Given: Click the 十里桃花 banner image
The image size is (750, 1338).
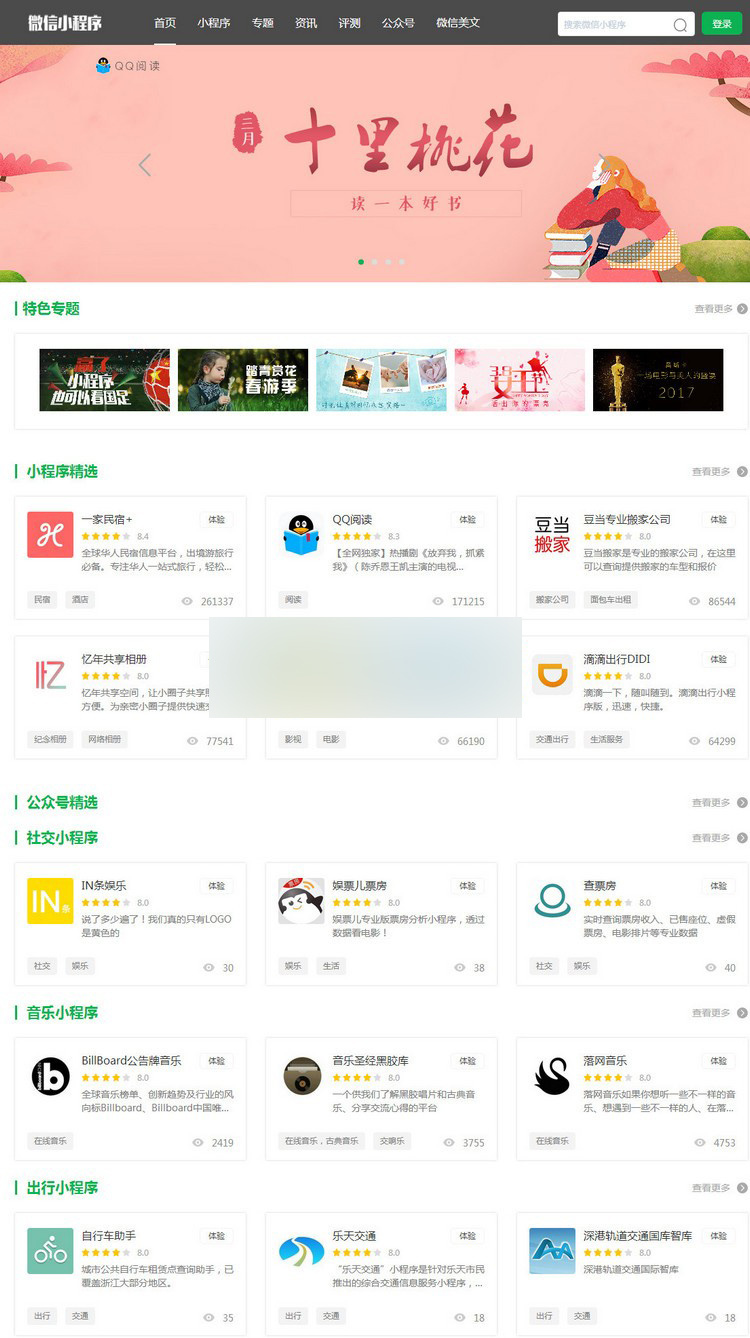Looking at the screenshot, I should pos(375,163).
